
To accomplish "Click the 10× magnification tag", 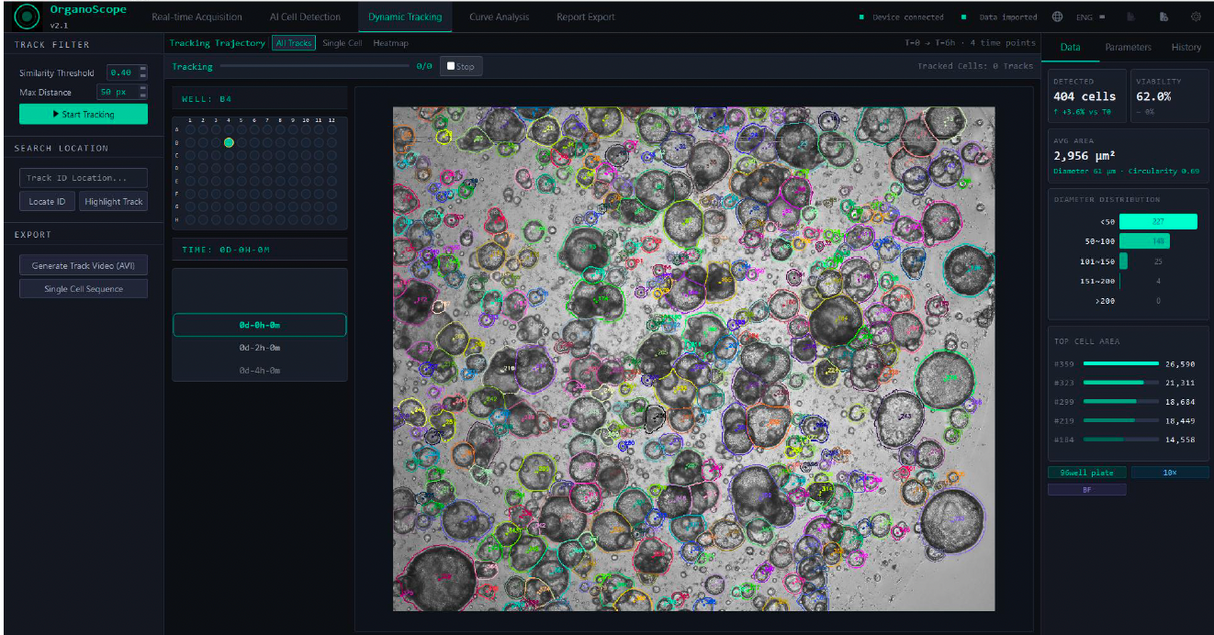I will pyautogui.click(x=1170, y=472).
